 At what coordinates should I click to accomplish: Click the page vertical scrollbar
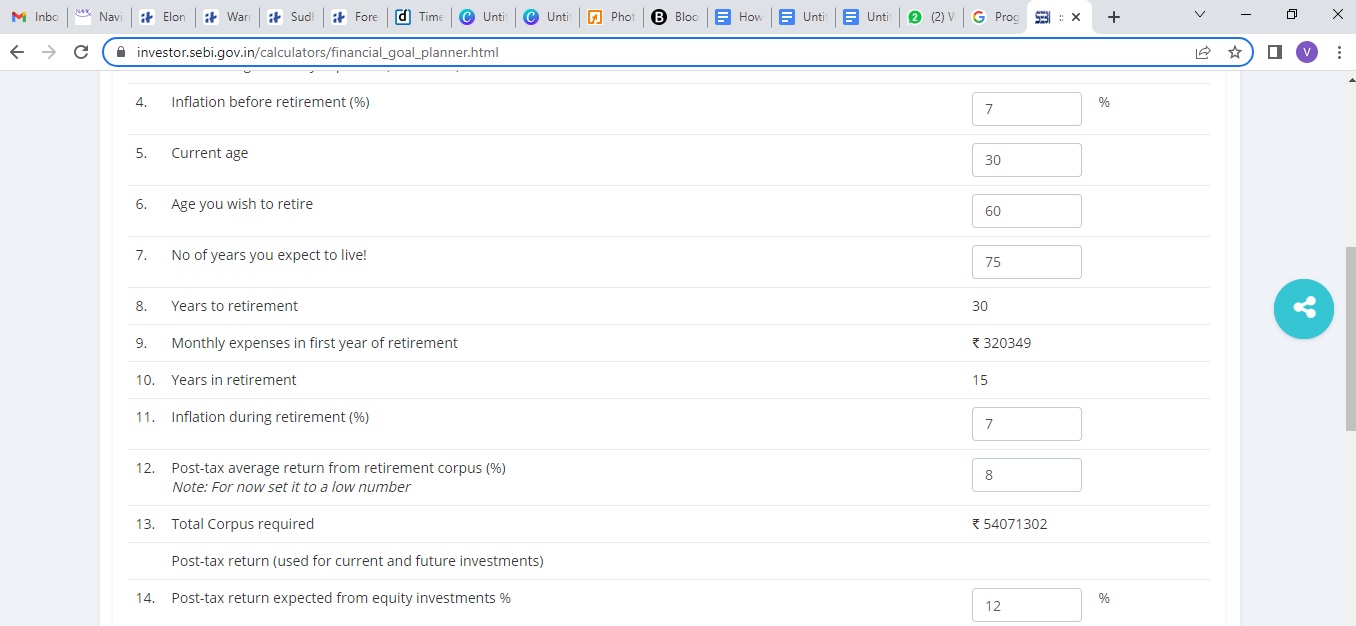tap(1349, 340)
